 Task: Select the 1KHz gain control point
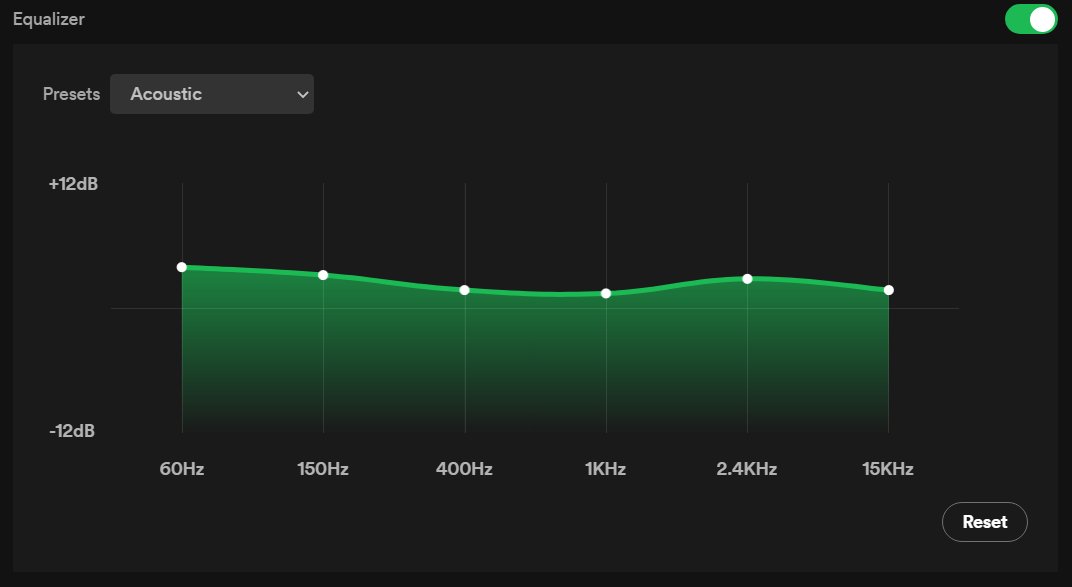click(x=604, y=293)
